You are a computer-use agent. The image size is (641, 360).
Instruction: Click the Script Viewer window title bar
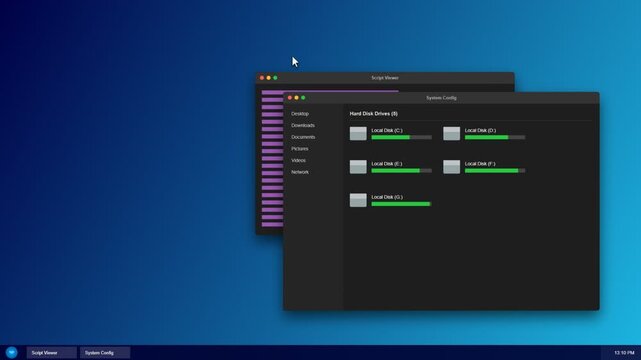point(385,78)
